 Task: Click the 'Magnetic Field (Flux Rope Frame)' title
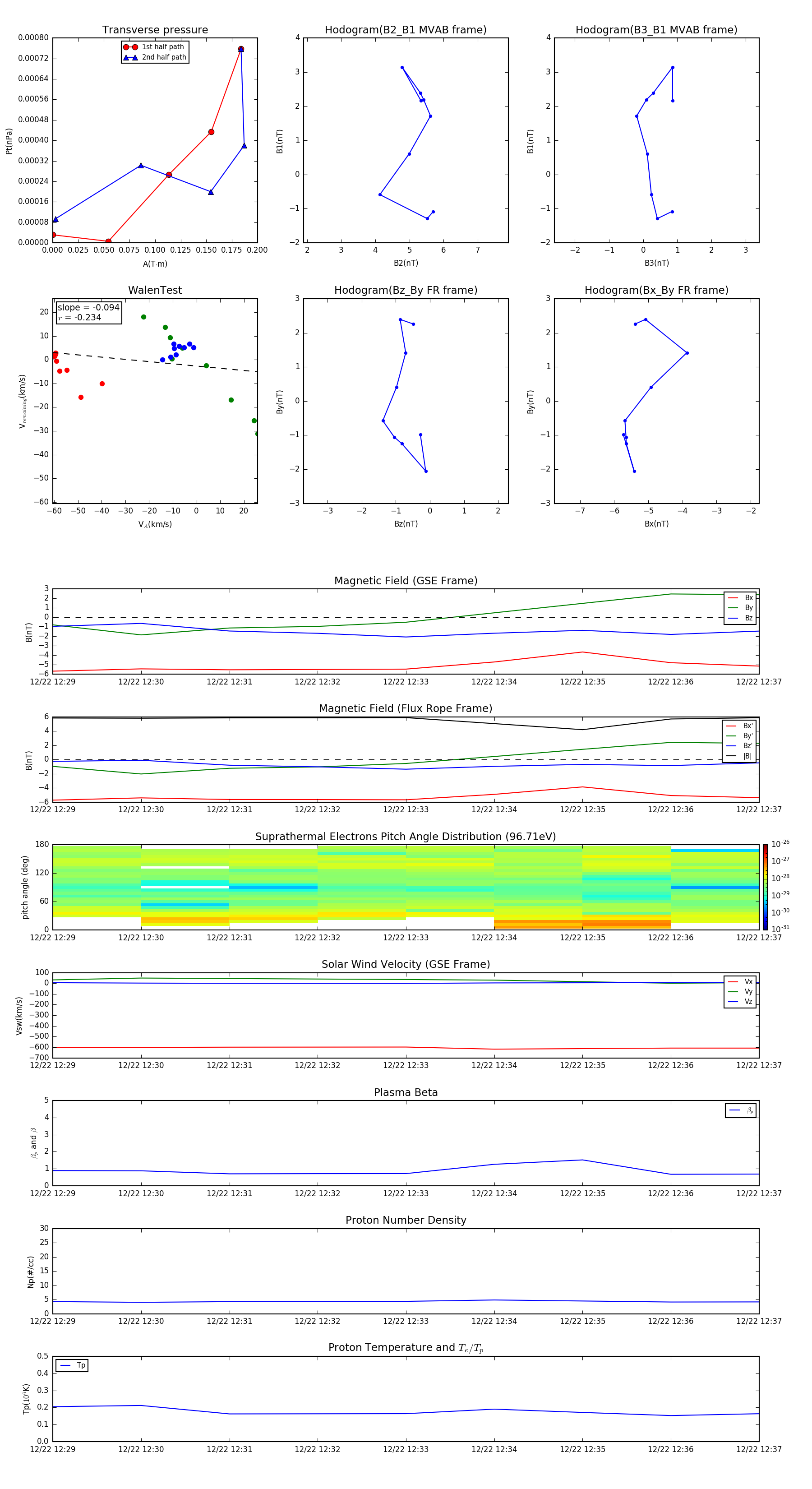[406, 709]
